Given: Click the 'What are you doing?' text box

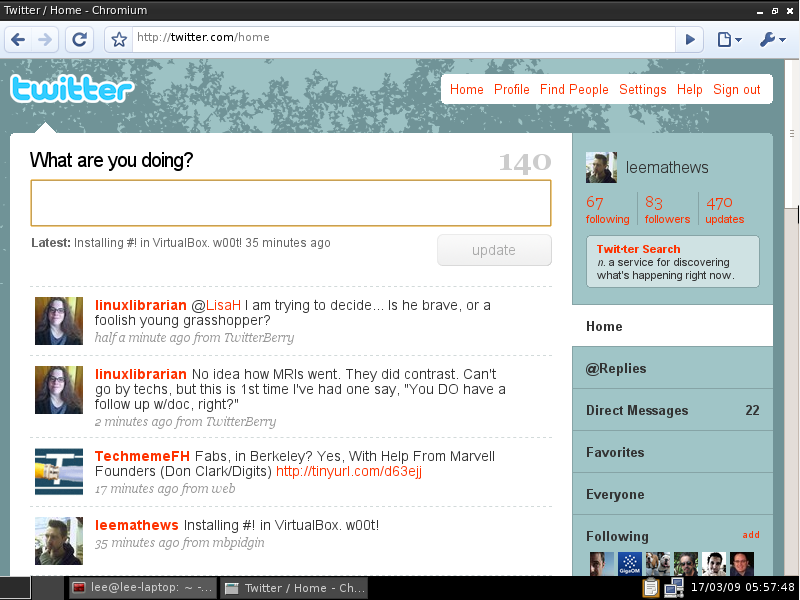Looking at the screenshot, I should pyautogui.click(x=291, y=203).
